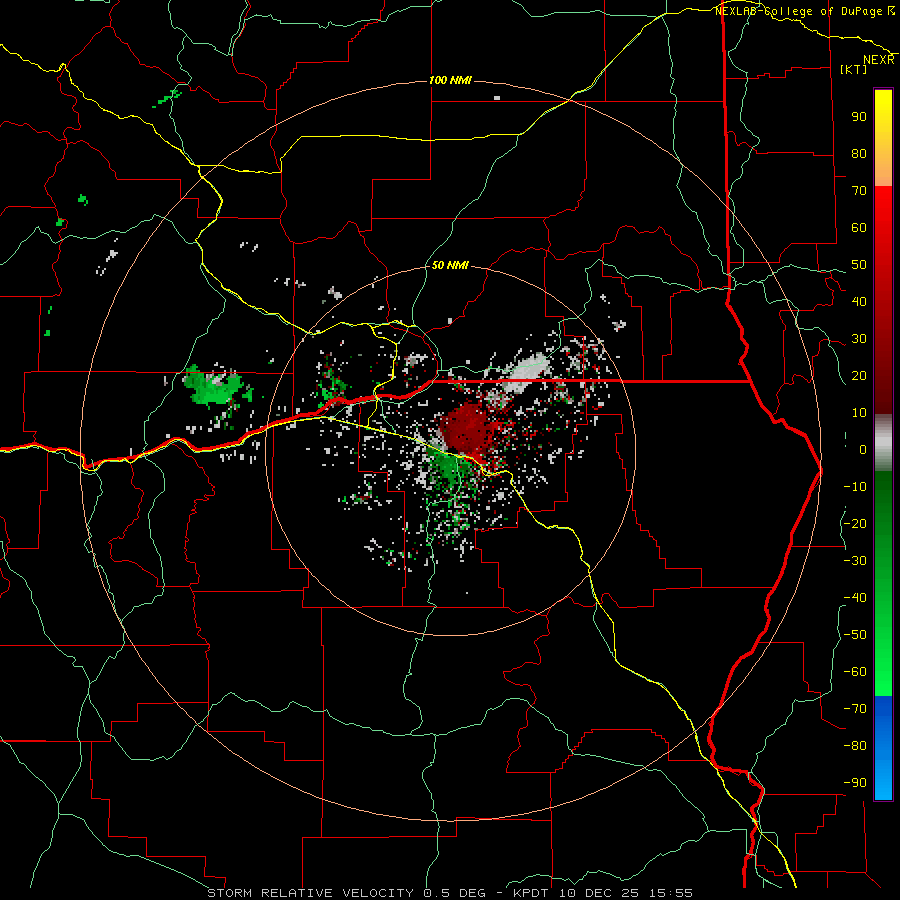Click the positive 70 knot scale label
The image size is (900, 900).
pyautogui.click(x=859, y=191)
